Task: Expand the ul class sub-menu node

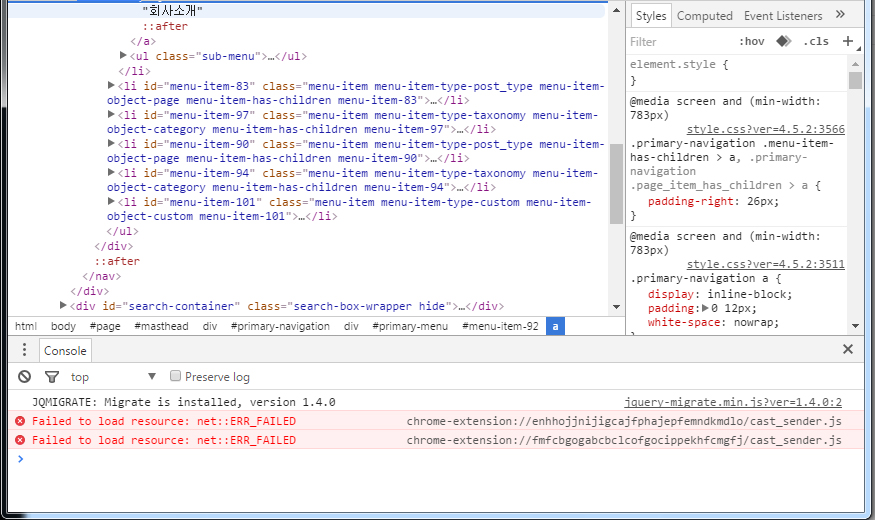Action: point(123,55)
